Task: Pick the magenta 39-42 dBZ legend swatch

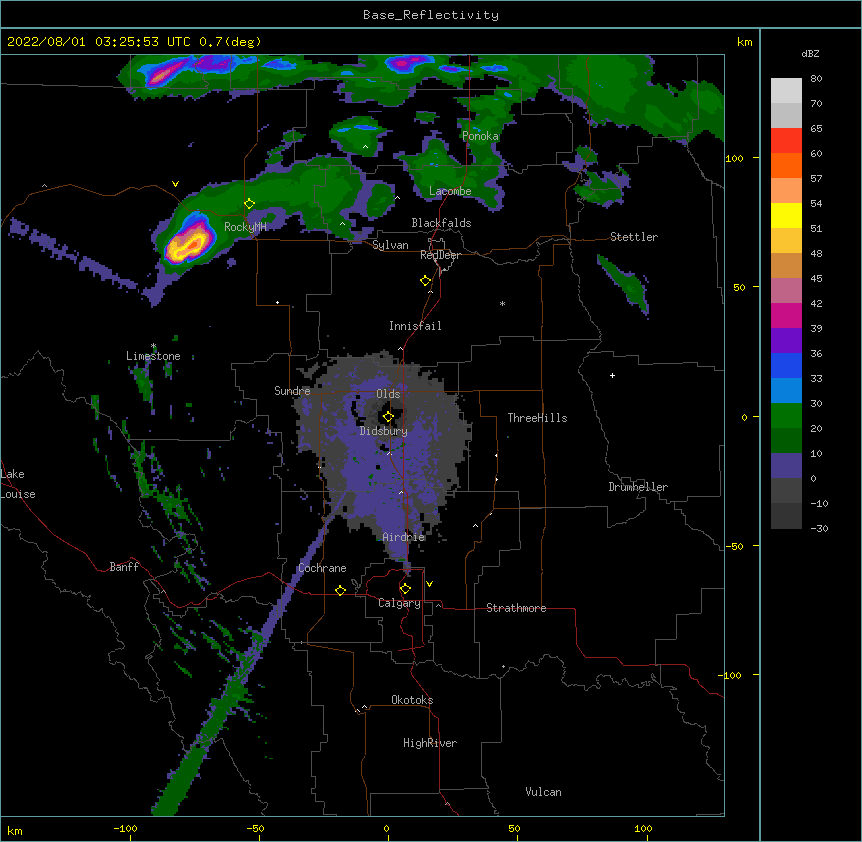Action: (x=786, y=315)
